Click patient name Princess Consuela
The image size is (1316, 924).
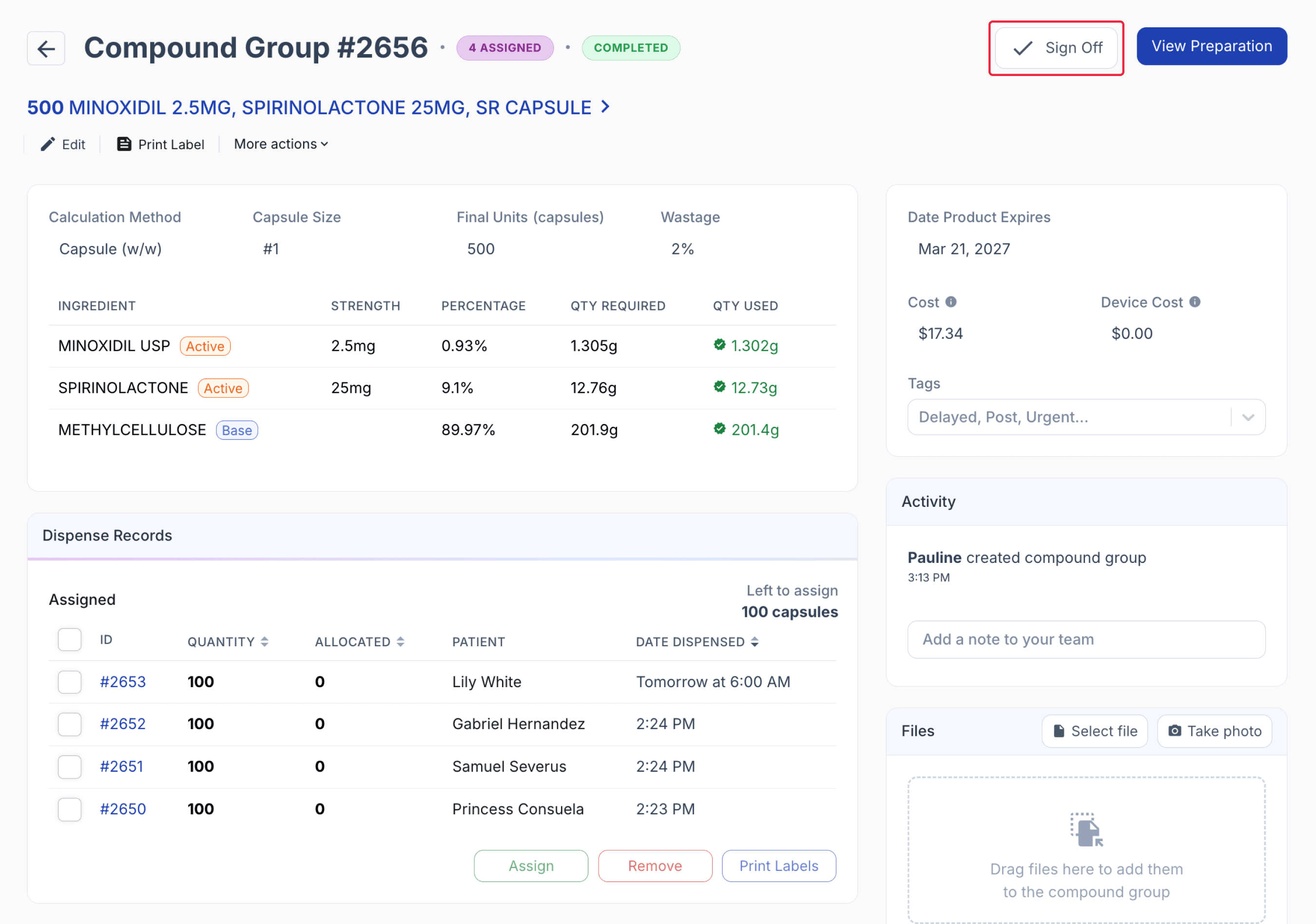pos(518,809)
